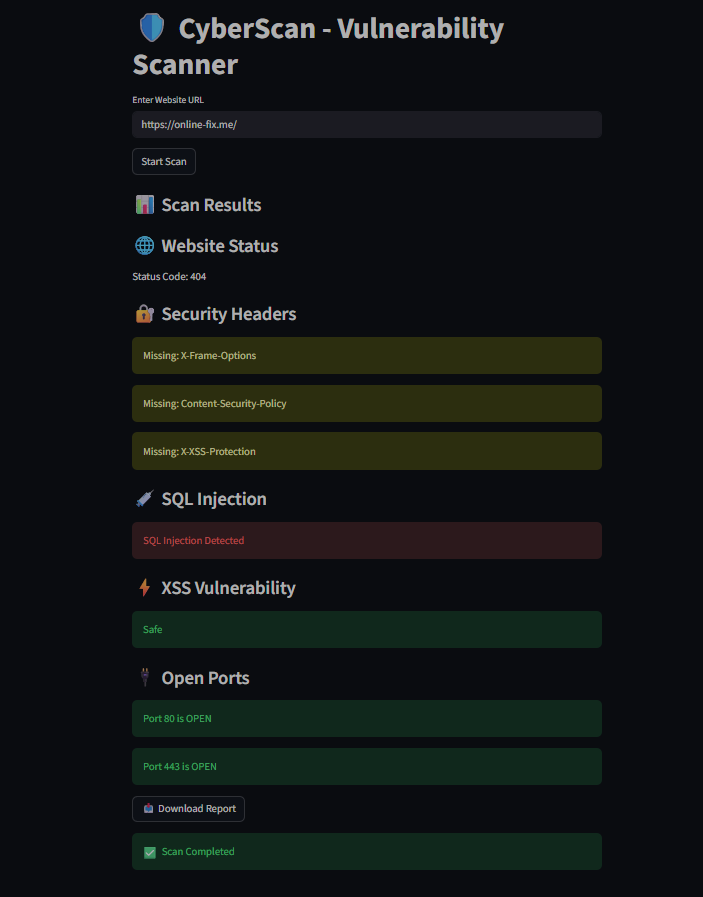Image resolution: width=703 pixels, height=897 pixels.
Task: Focus the Enter Website URL input field
Action: coord(366,125)
